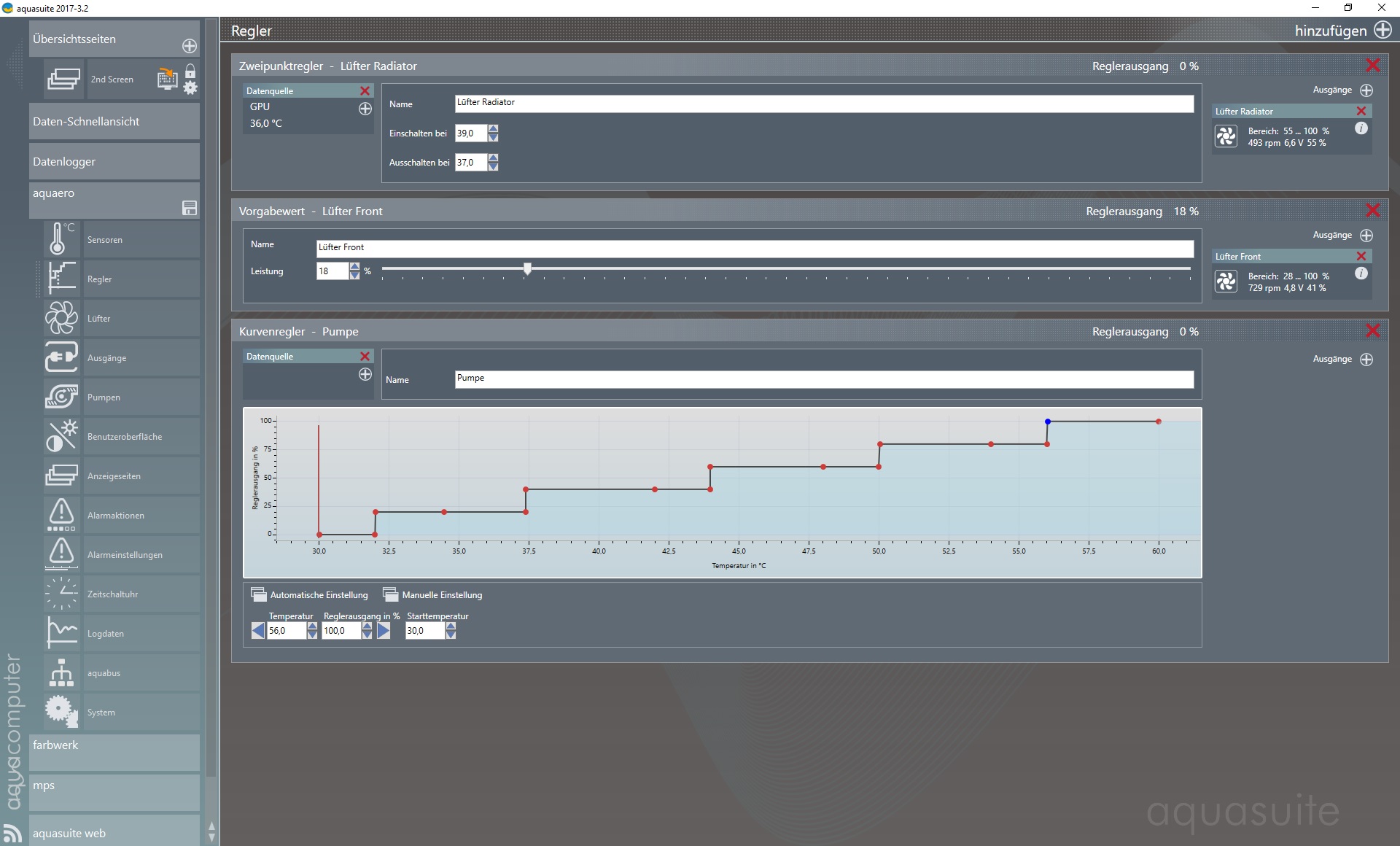The width and height of the screenshot is (1400, 846).
Task: Click the Pumpe name input field
Action: (x=823, y=379)
